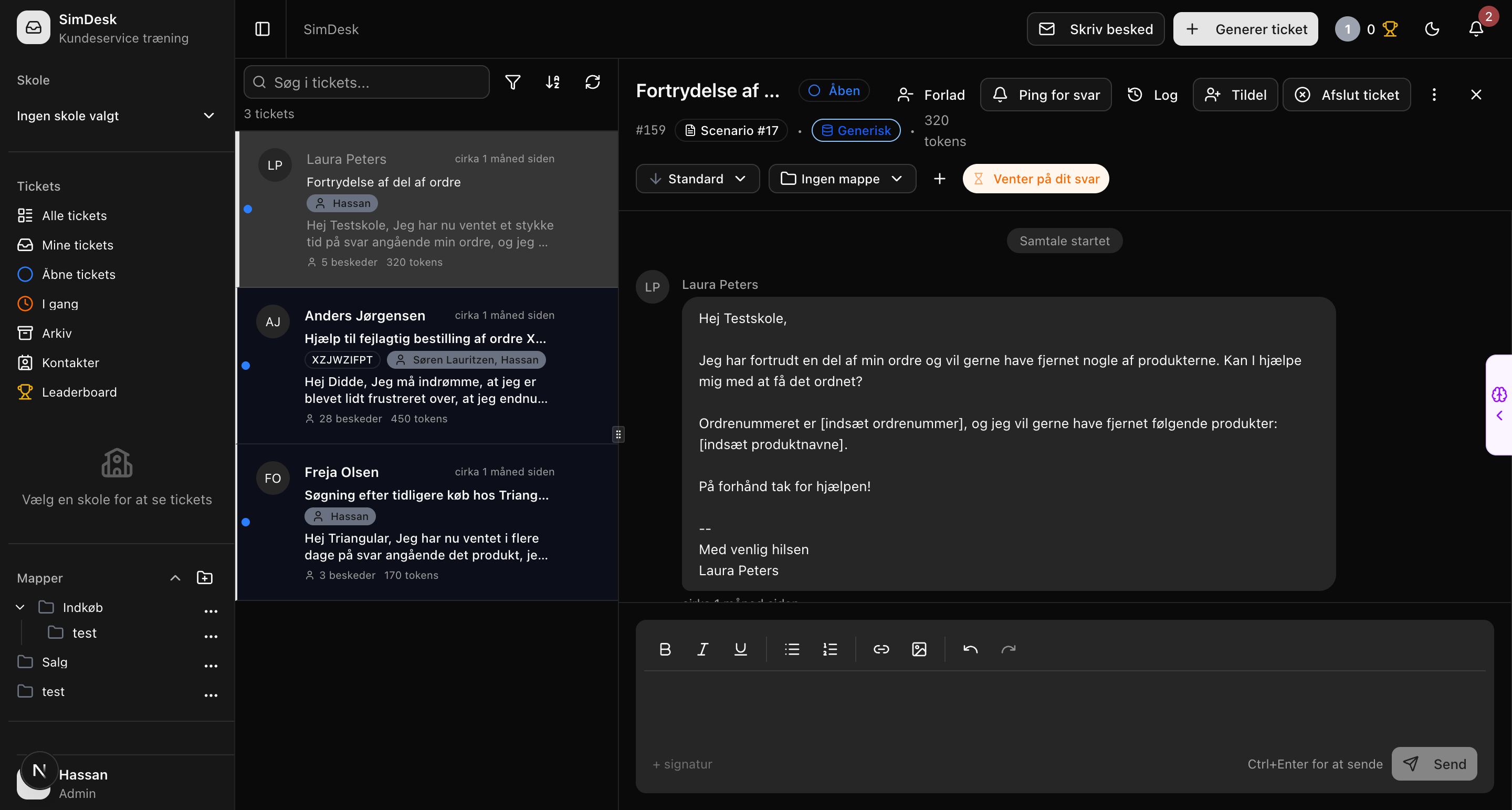
Task: Collapse the Indkøb folder tree
Action: click(20, 607)
